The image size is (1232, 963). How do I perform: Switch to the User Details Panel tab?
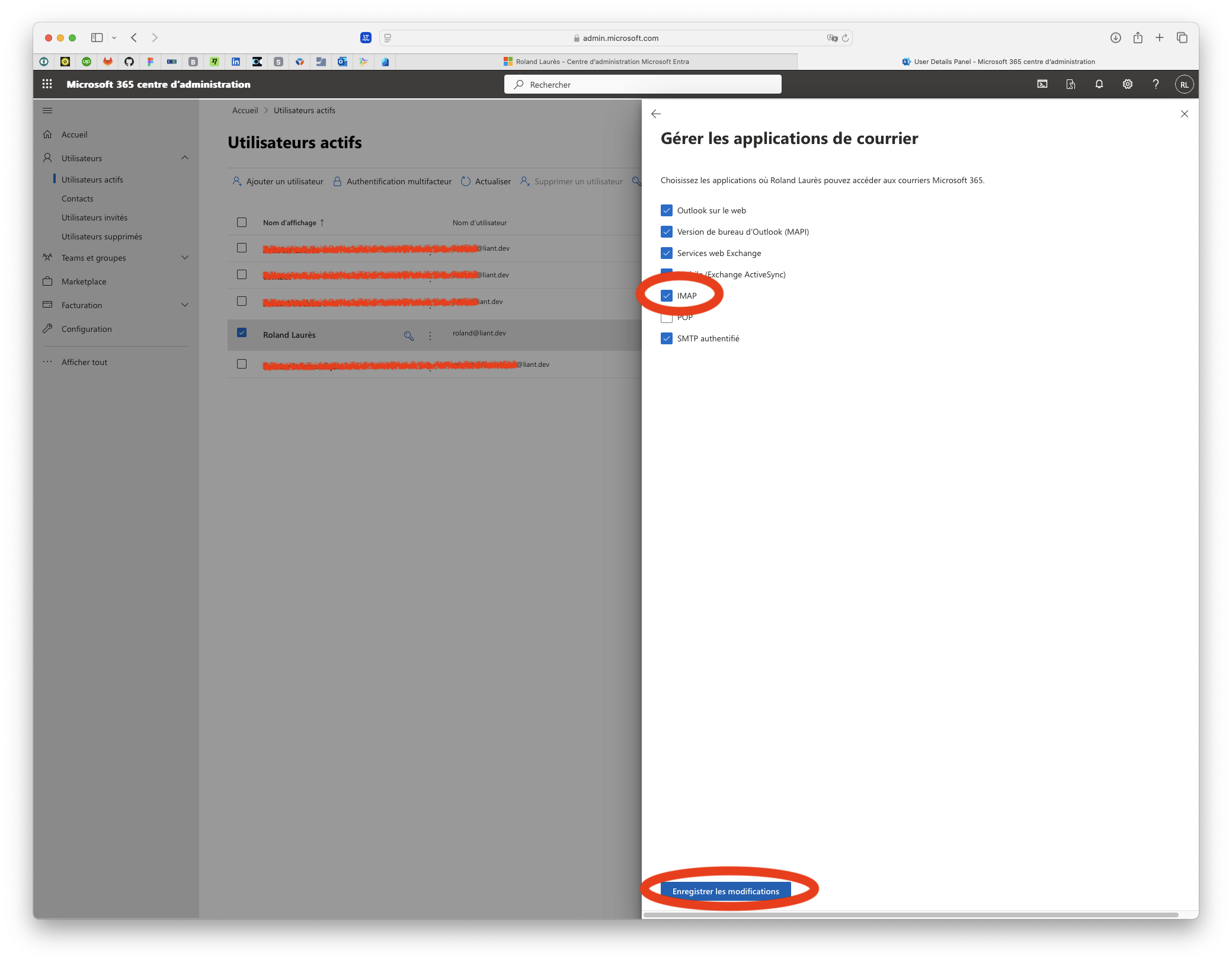coord(998,62)
